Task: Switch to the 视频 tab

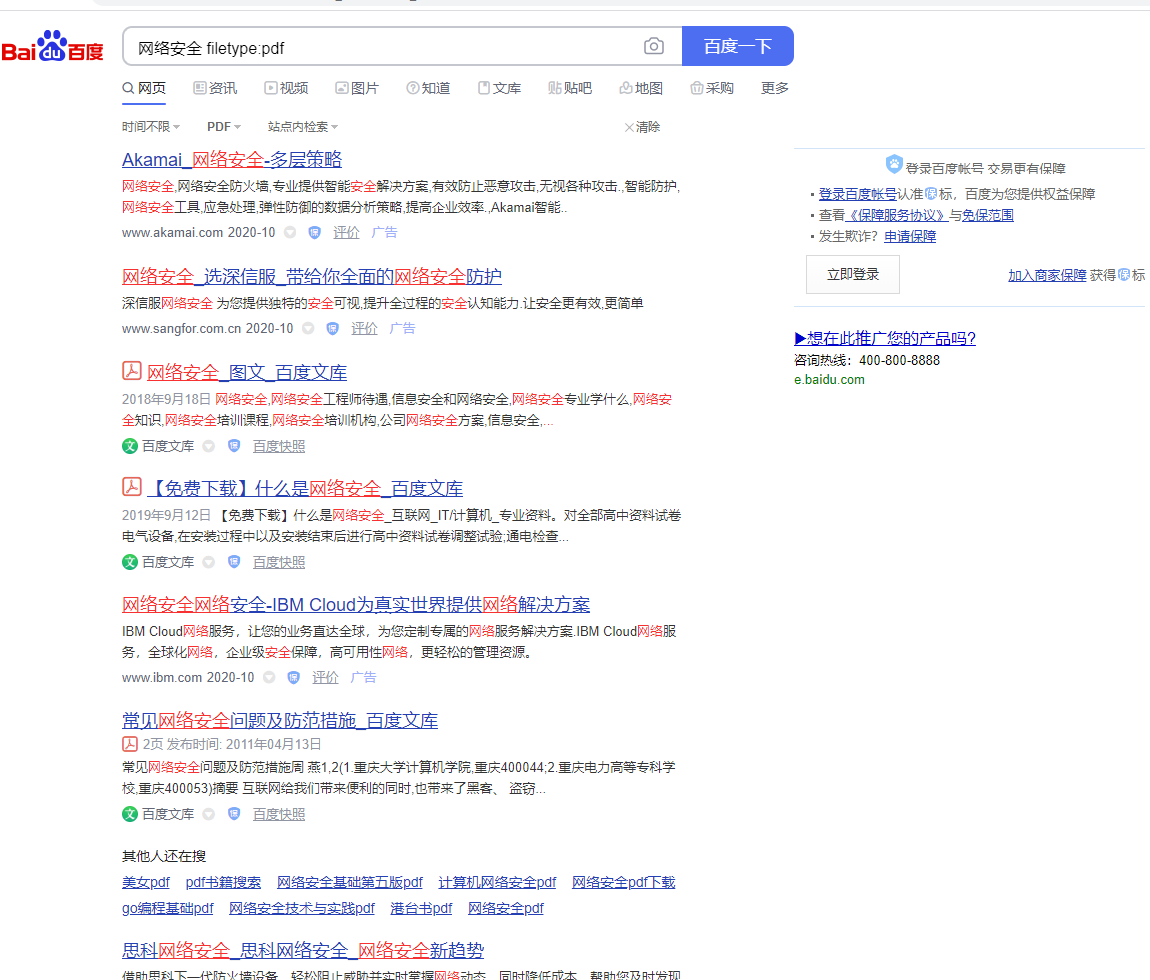Action: point(286,88)
